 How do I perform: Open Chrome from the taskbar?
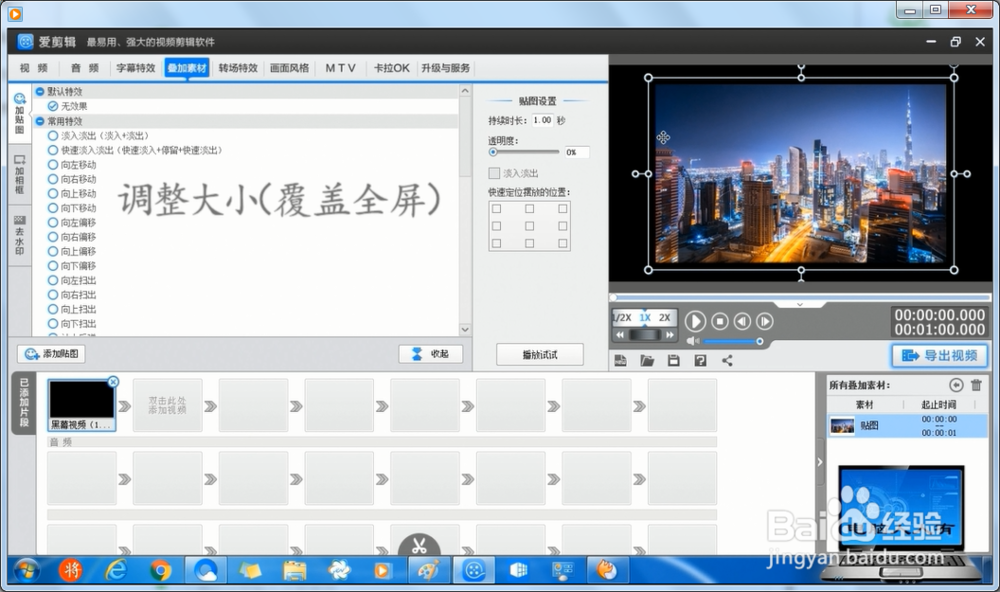pyautogui.click(x=161, y=570)
